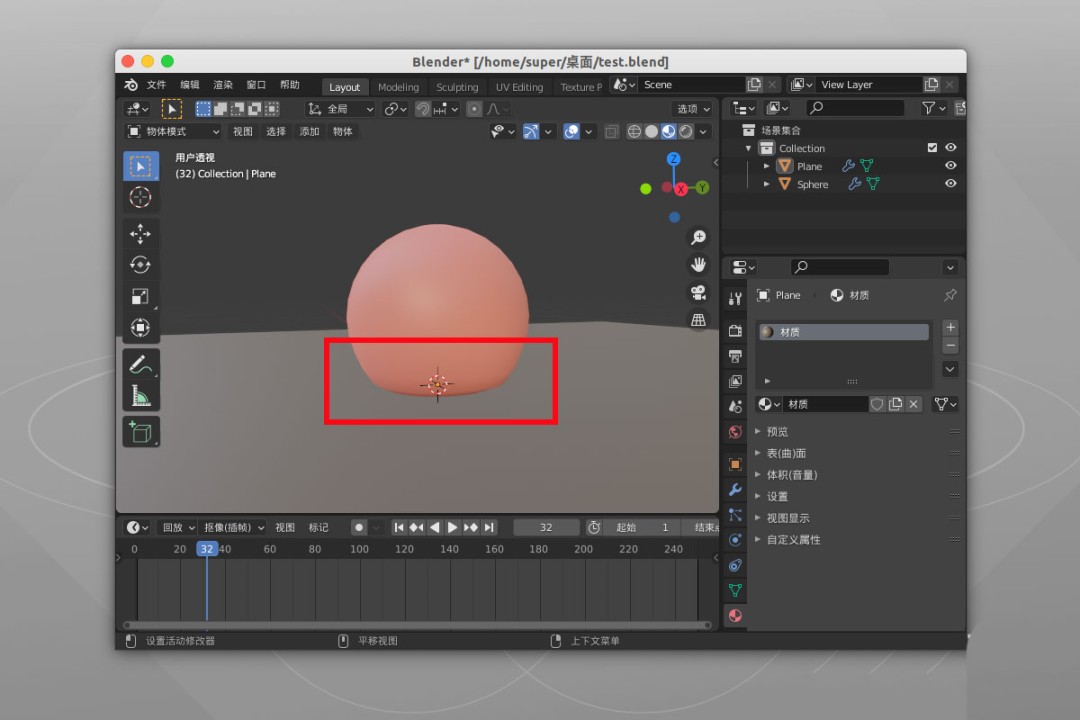Select the Move tool in viewport toolbar
Viewport: 1080px width, 720px height.
point(140,233)
